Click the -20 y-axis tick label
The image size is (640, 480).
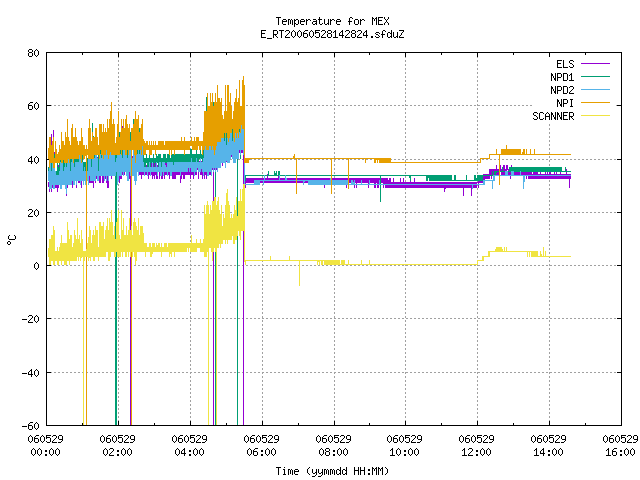click(30, 319)
